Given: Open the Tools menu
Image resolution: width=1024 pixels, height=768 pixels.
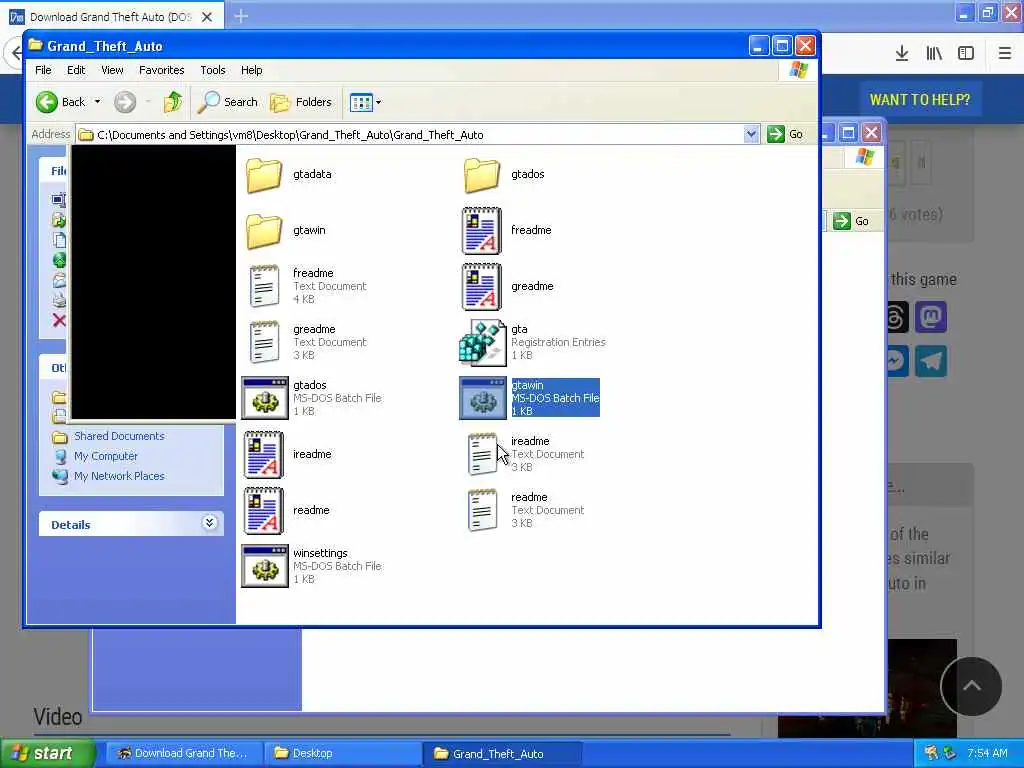Looking at the screenshot, I should [212, 70].
